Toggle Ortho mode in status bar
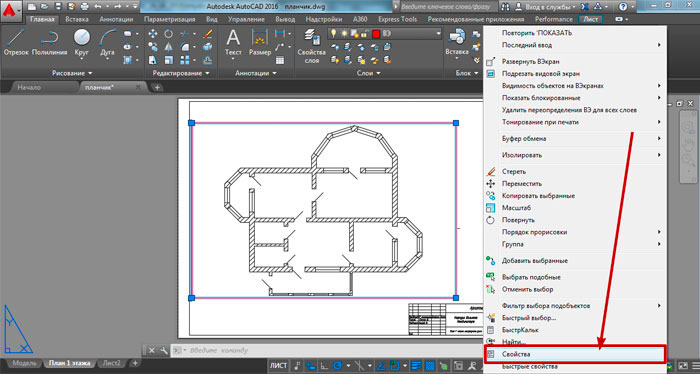This screenshot has width=700, height=374. click(325, 366)
